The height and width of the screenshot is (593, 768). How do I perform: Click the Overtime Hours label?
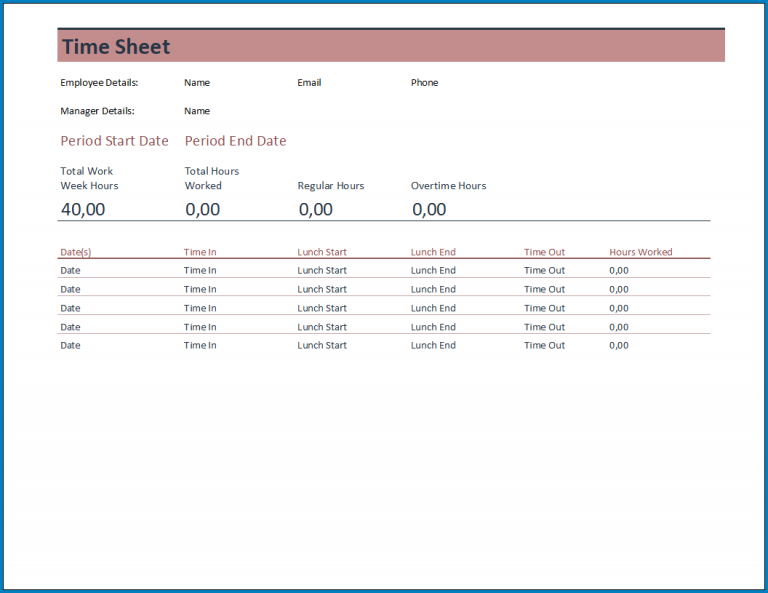[448, 186]
